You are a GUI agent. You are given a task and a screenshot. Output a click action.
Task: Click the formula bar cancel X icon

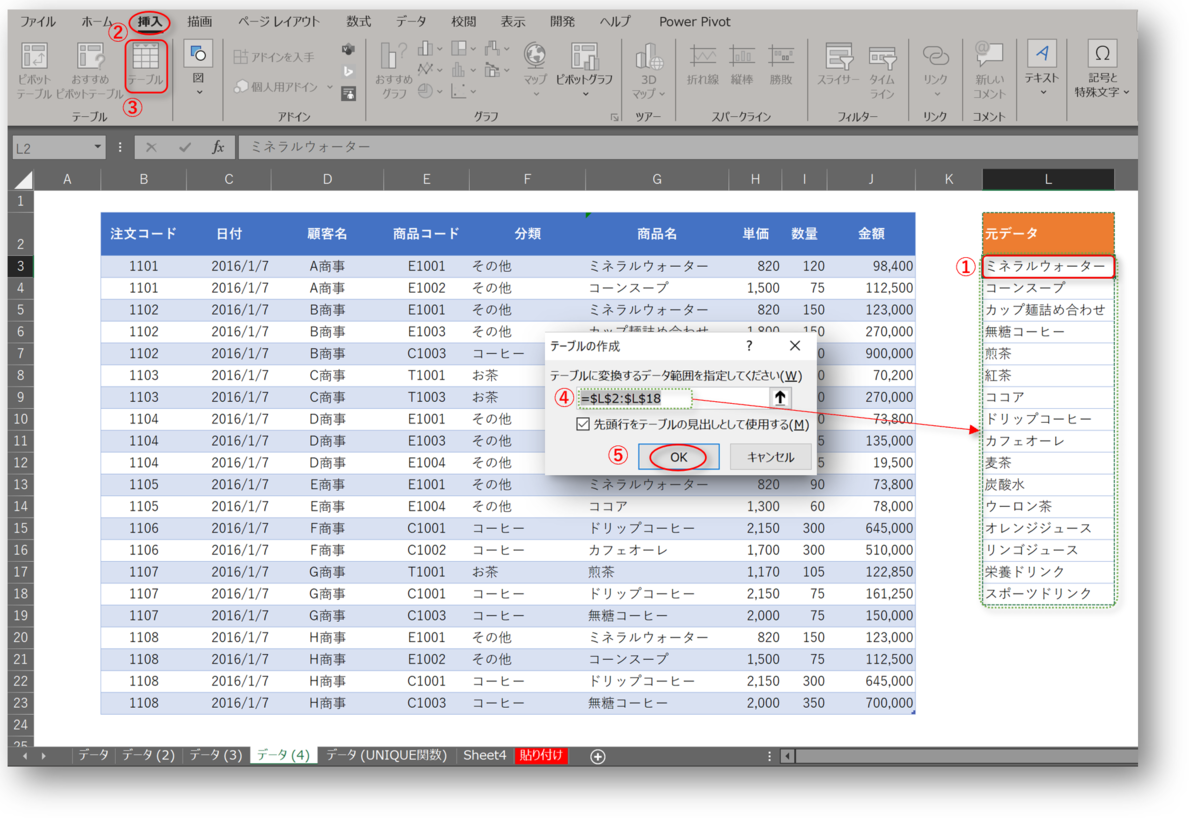(x=151, y=147)
